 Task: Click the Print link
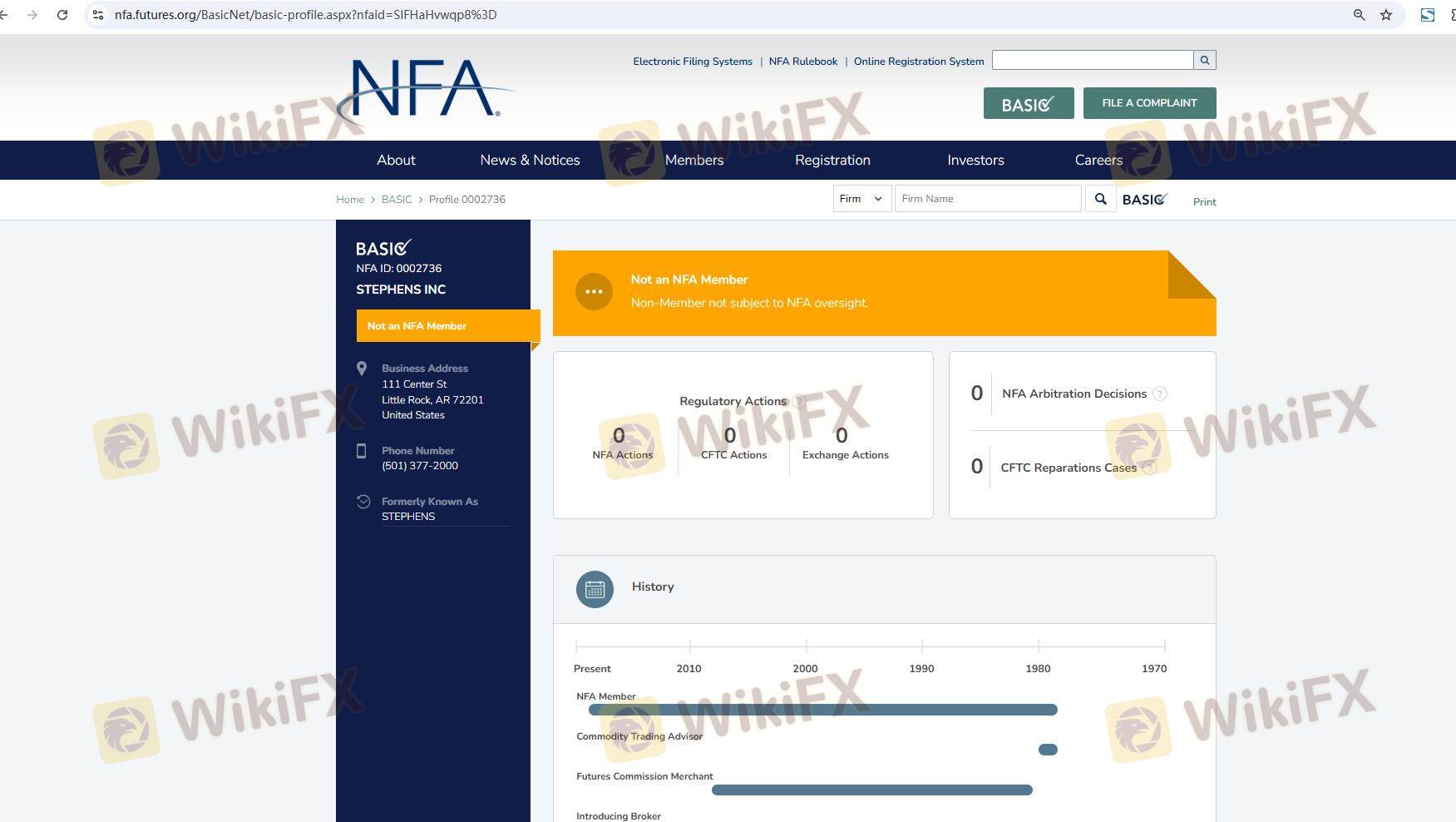click(1204, 201)
